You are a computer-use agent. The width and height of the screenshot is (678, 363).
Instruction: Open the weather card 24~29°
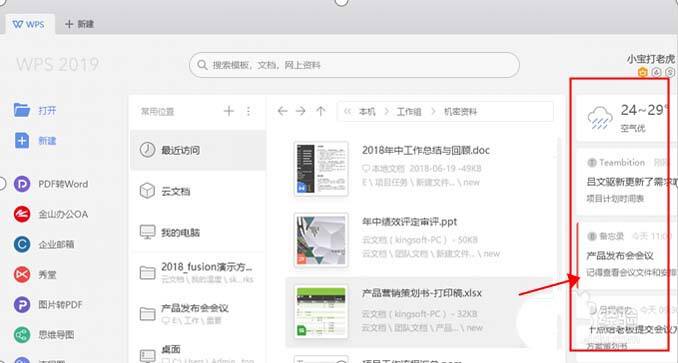click(626, 118)
